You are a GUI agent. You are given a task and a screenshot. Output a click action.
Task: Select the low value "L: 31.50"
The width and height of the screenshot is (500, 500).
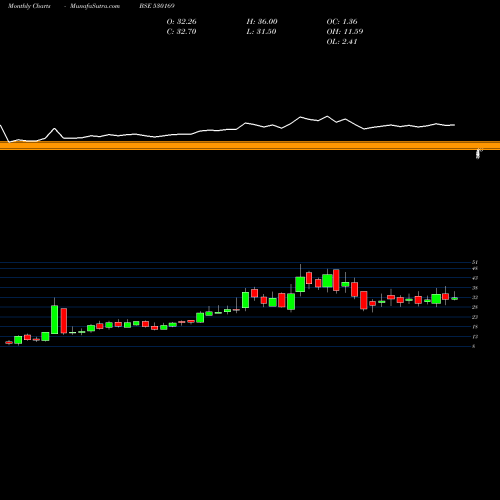pyautogui.click(x=261, y=32)
